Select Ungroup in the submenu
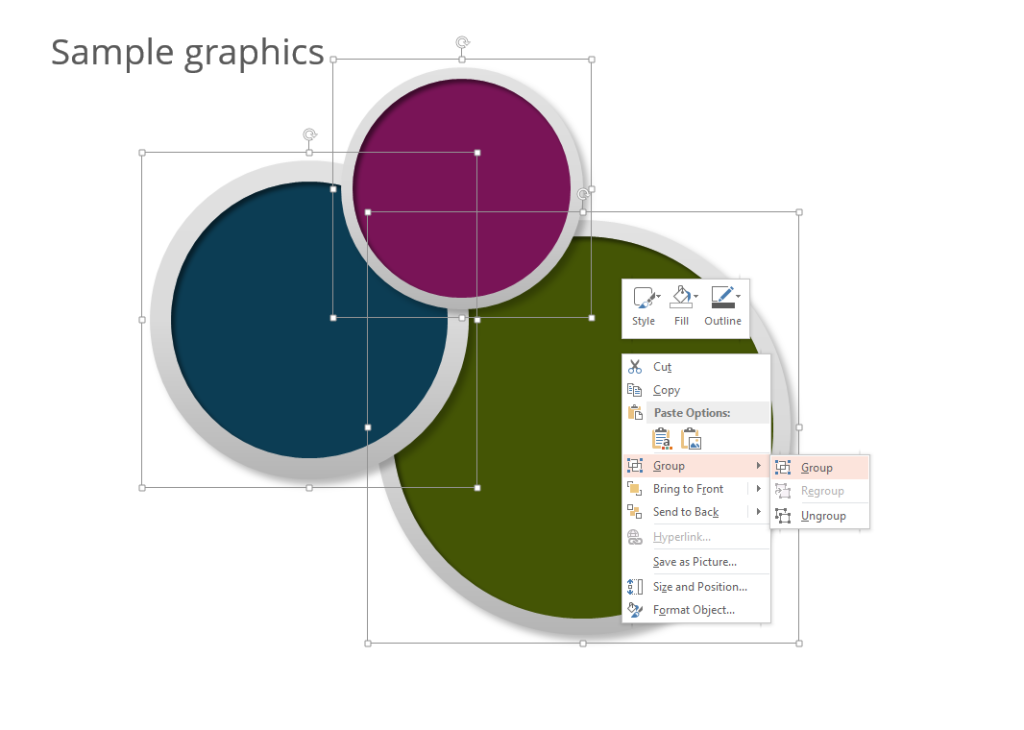1024x730 pixels. [x=823, y=516]
